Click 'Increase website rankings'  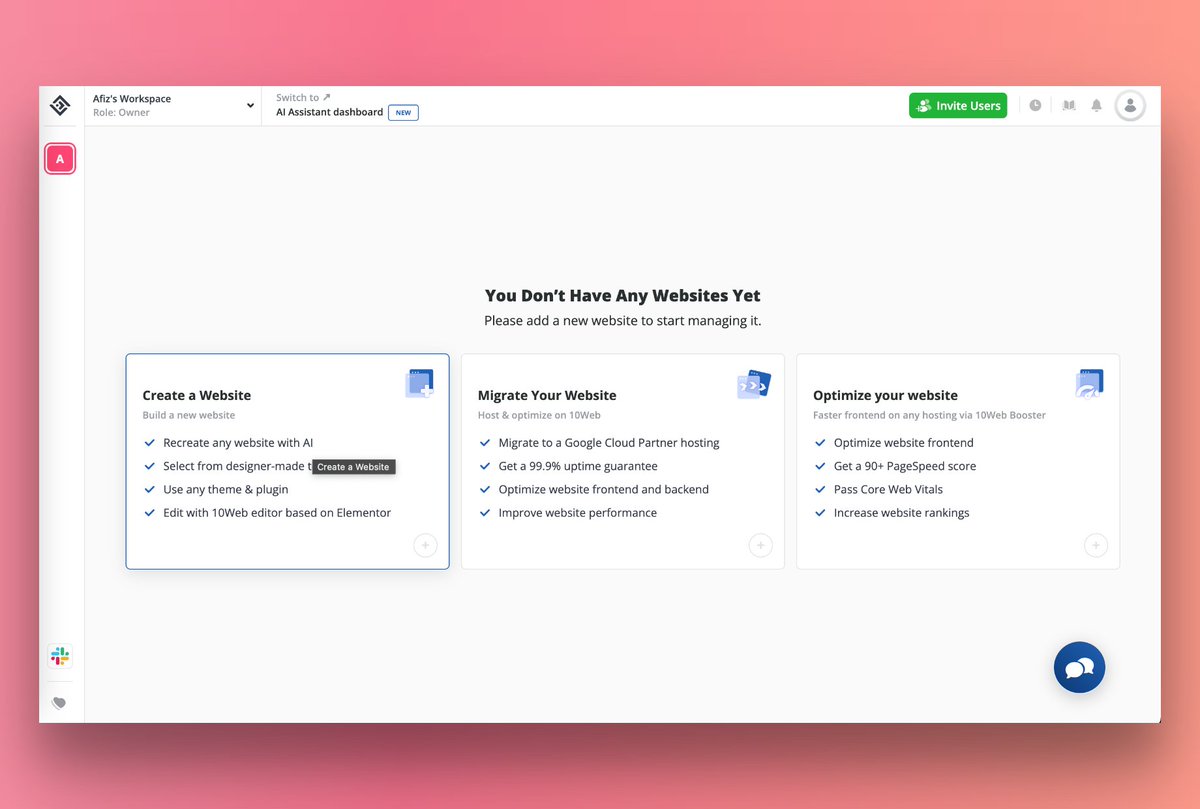[902, 512]
